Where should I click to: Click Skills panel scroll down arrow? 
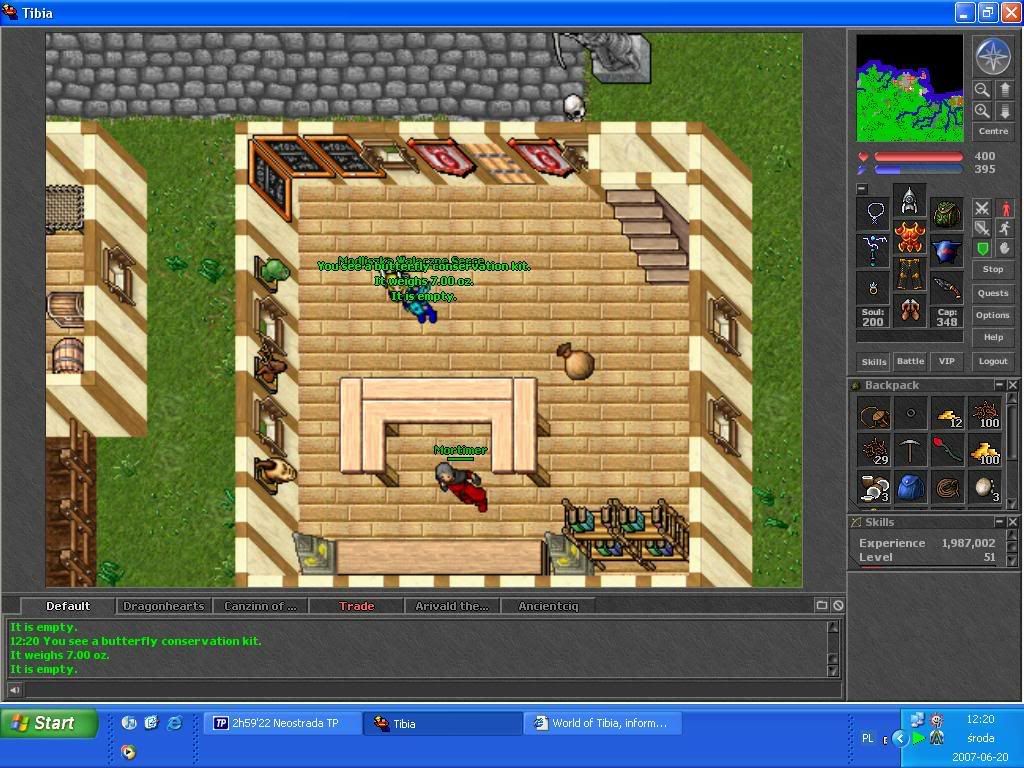[1012, 560]
